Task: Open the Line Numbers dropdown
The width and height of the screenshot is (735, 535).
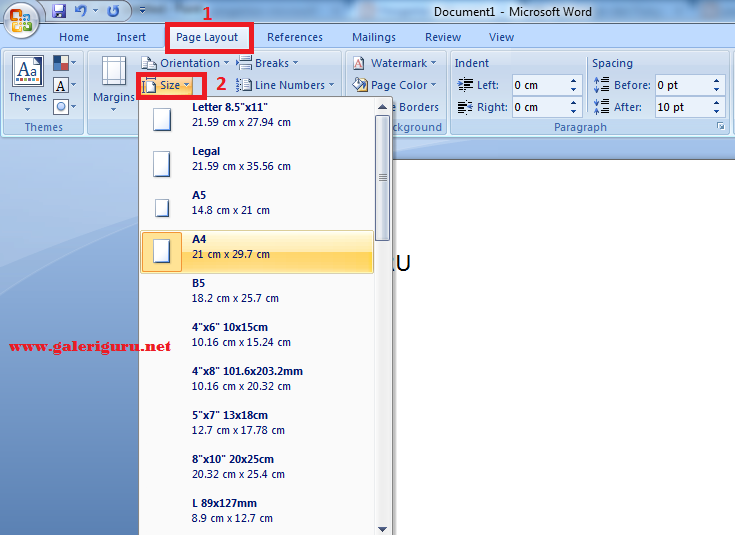Action: coord(285,85)
